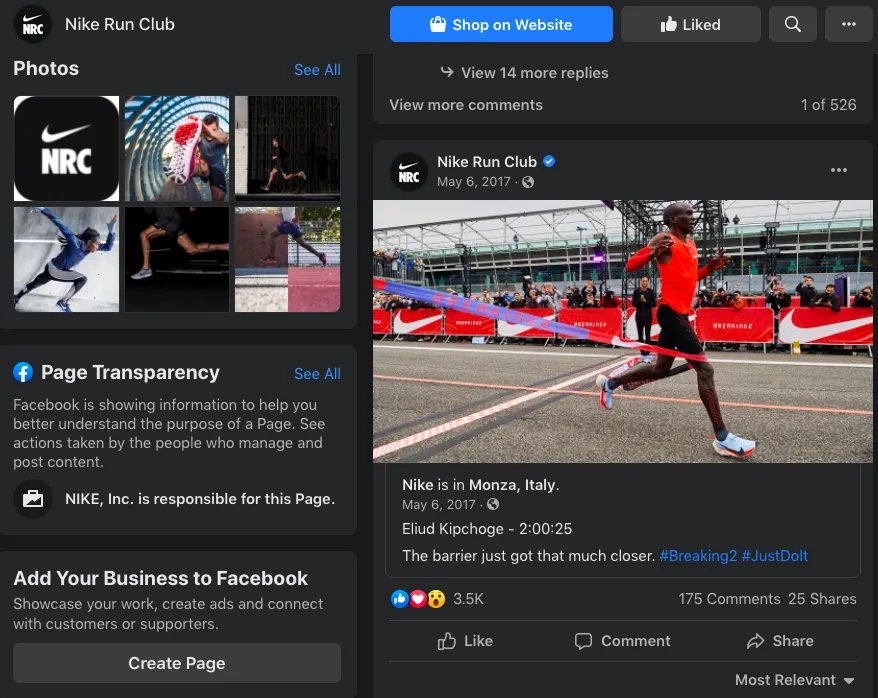This screenshot has height=698, width=878.
Task: Click the Shop on Website button
Action: pos(501,23)
